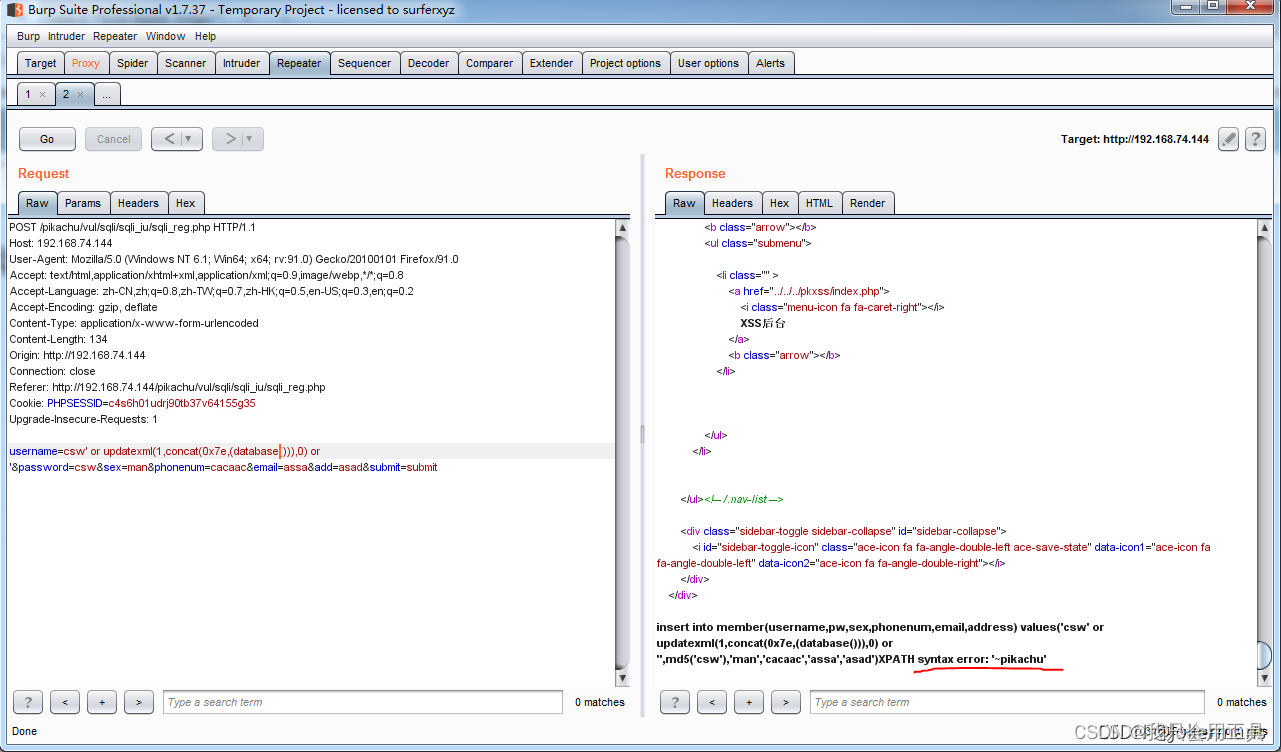Screen dimensions: 1281x752
Task: Open the User options tab
Action: pos(708,63)
